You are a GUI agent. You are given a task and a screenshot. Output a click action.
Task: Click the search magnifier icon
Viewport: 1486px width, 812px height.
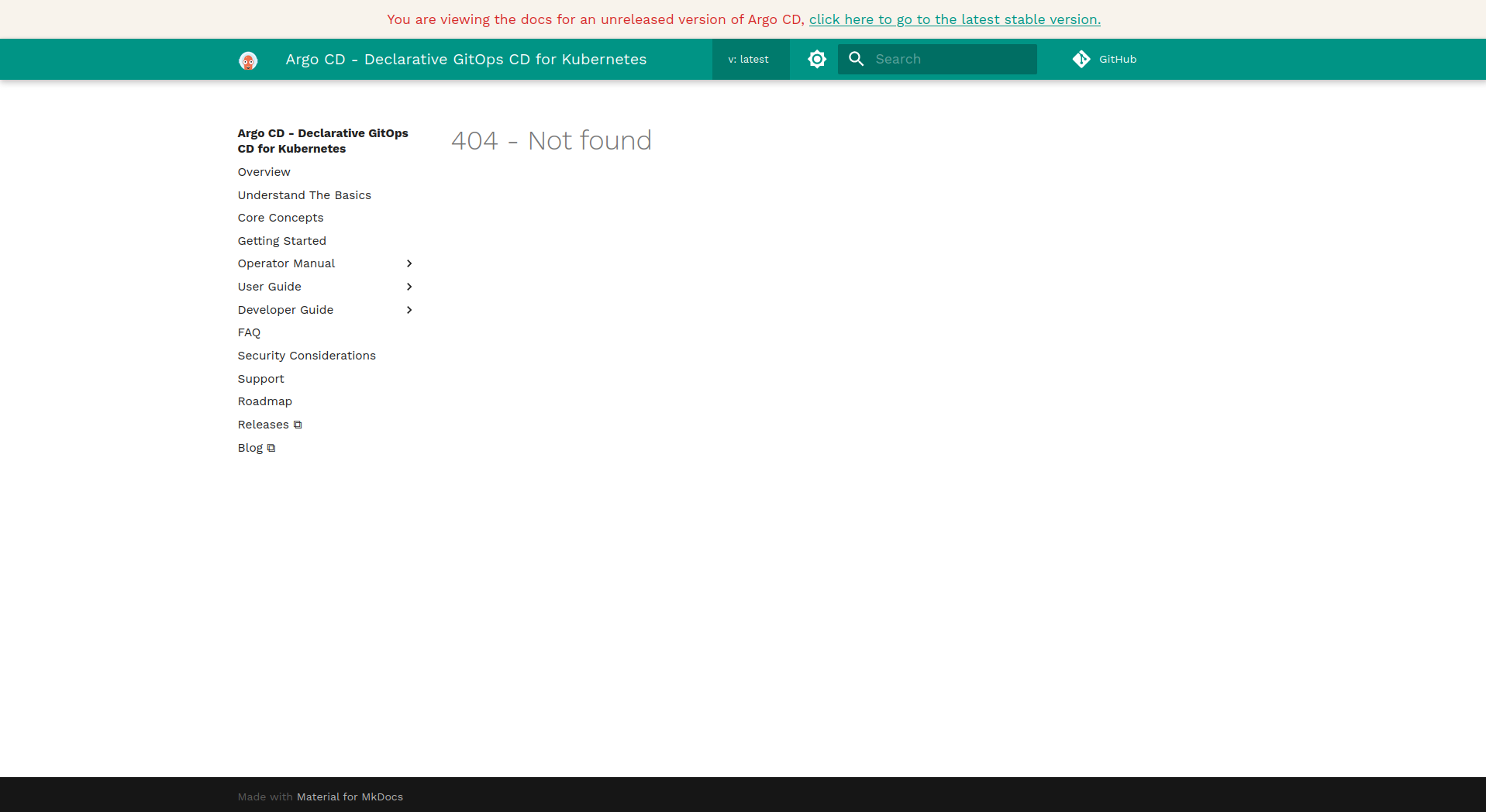coord(856,59)
